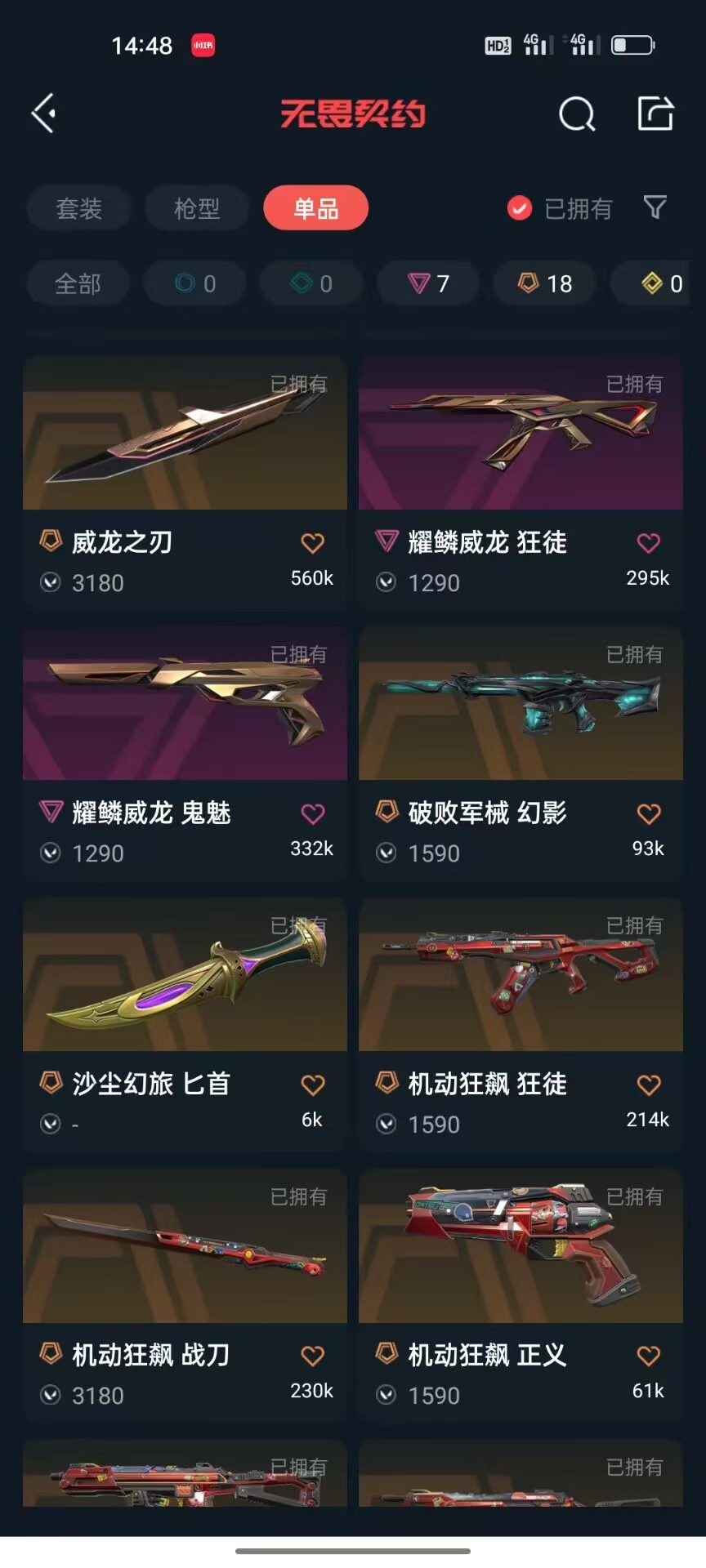Tap the share icon in header
Screen dimensions: 706x1568
[x=655, y=113]
